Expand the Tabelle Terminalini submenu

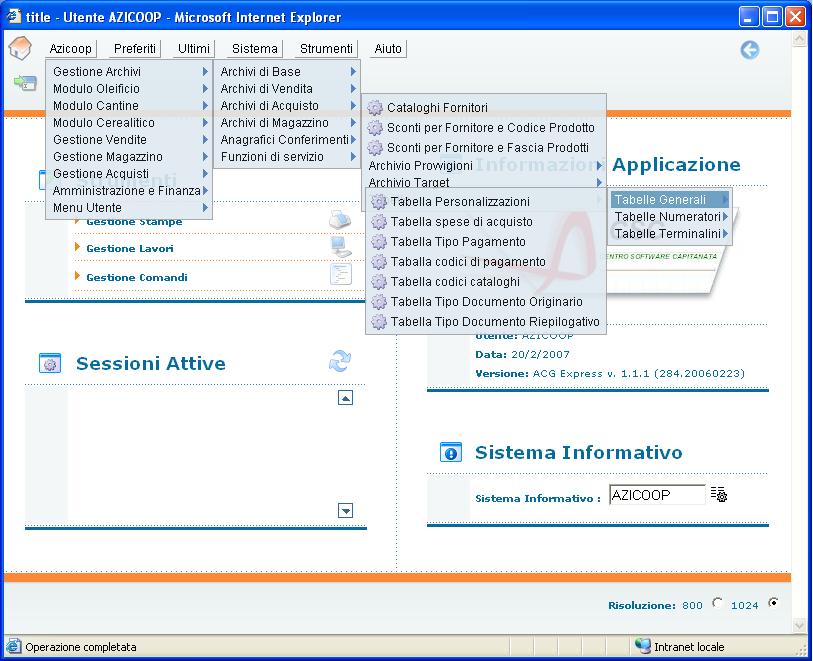tap(725, 234)
